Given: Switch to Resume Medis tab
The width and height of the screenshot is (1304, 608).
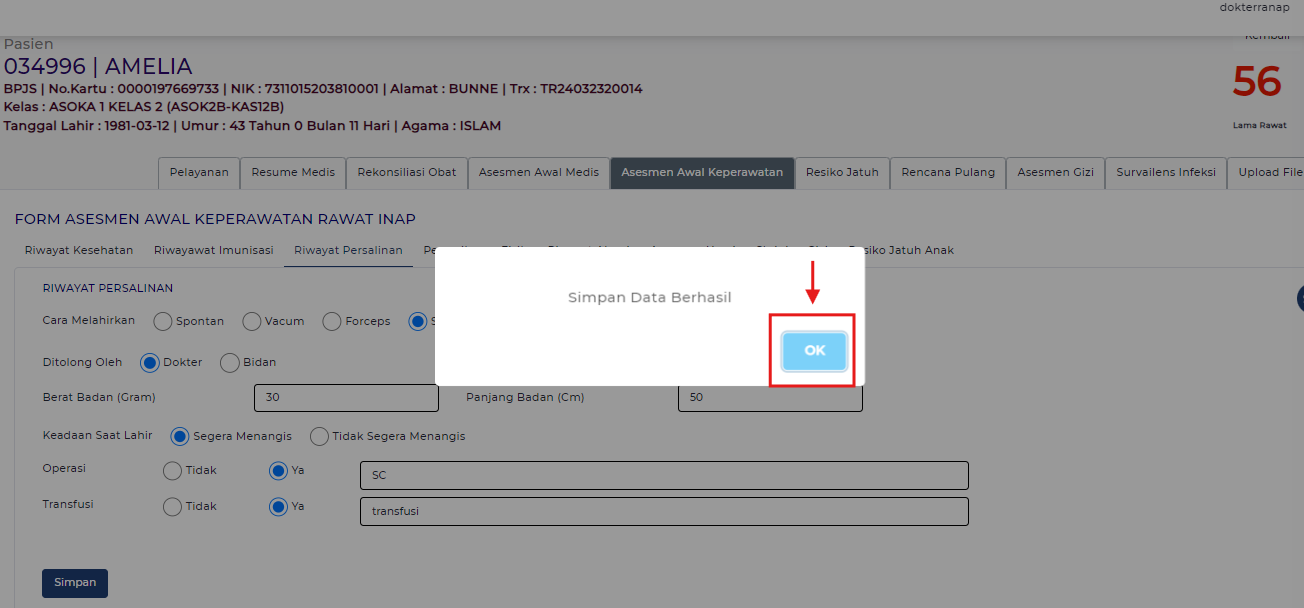Looking at the screenshot, I should pyautogui.click(x=293, y=172).
